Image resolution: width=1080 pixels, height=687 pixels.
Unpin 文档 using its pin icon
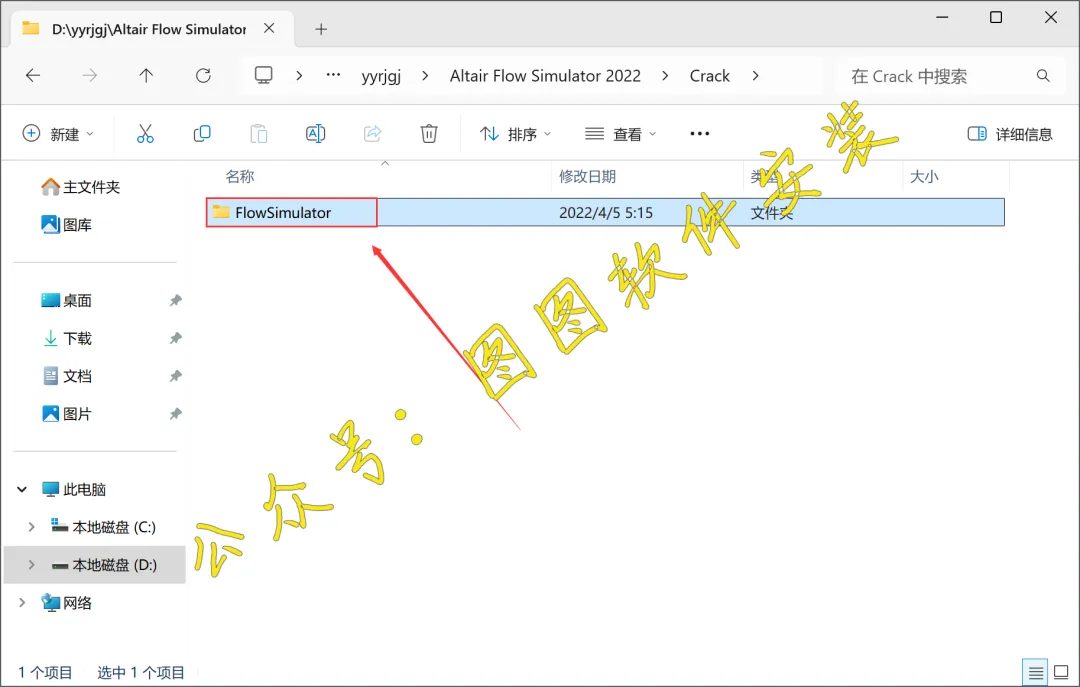click(x=176, y=376)
